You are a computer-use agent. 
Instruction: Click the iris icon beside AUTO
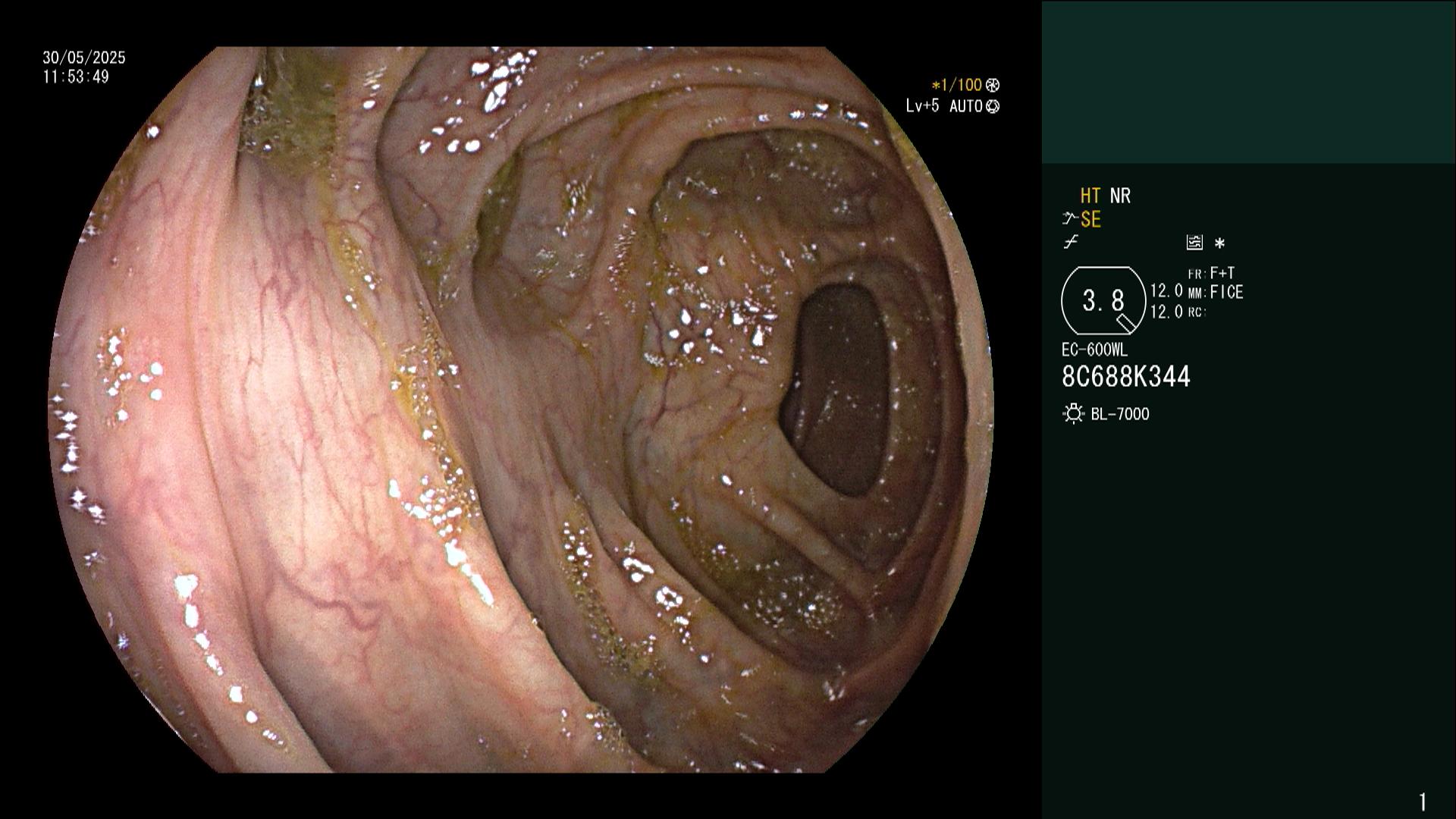click(x=993, y=107)
